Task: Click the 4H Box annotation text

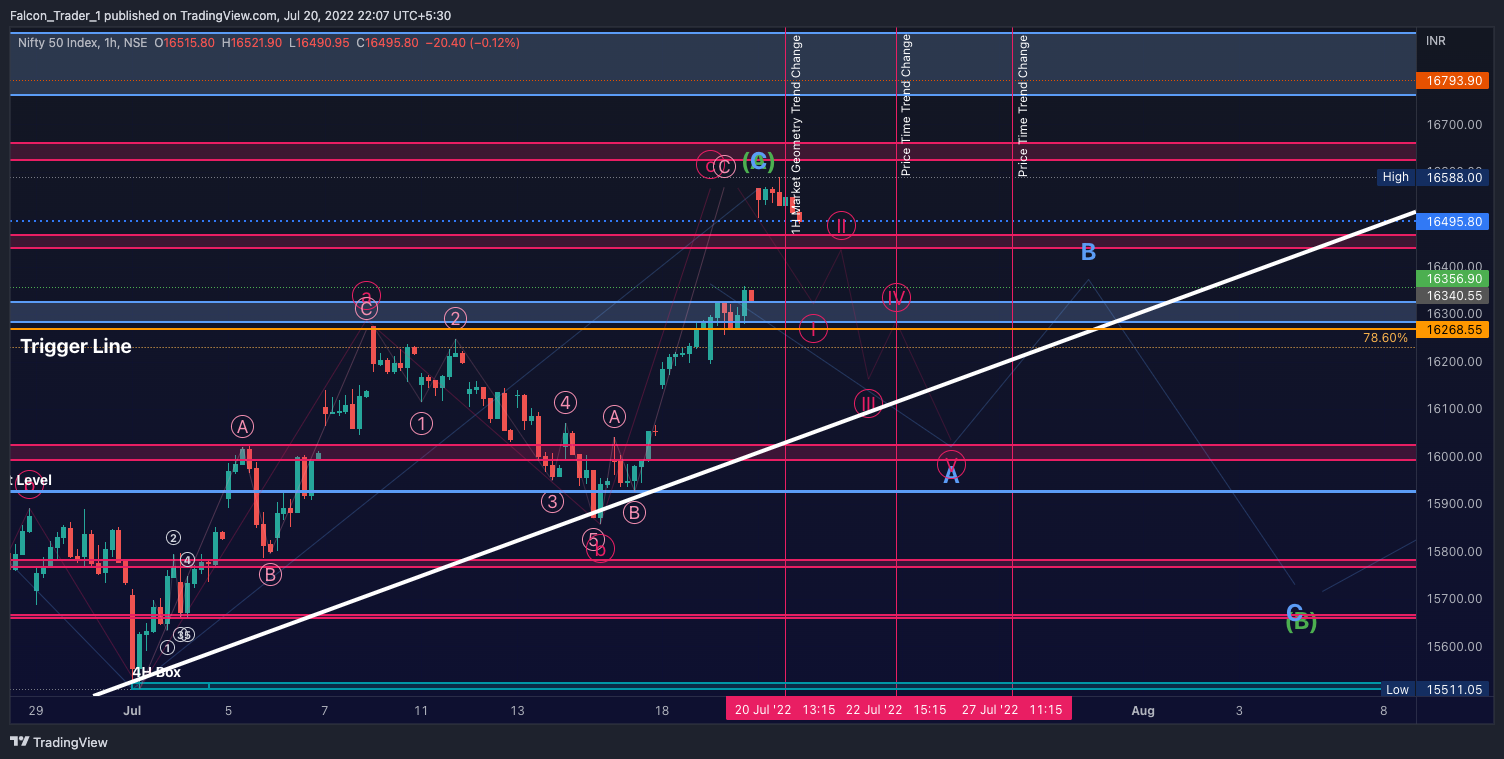Action: click(156, 672)
